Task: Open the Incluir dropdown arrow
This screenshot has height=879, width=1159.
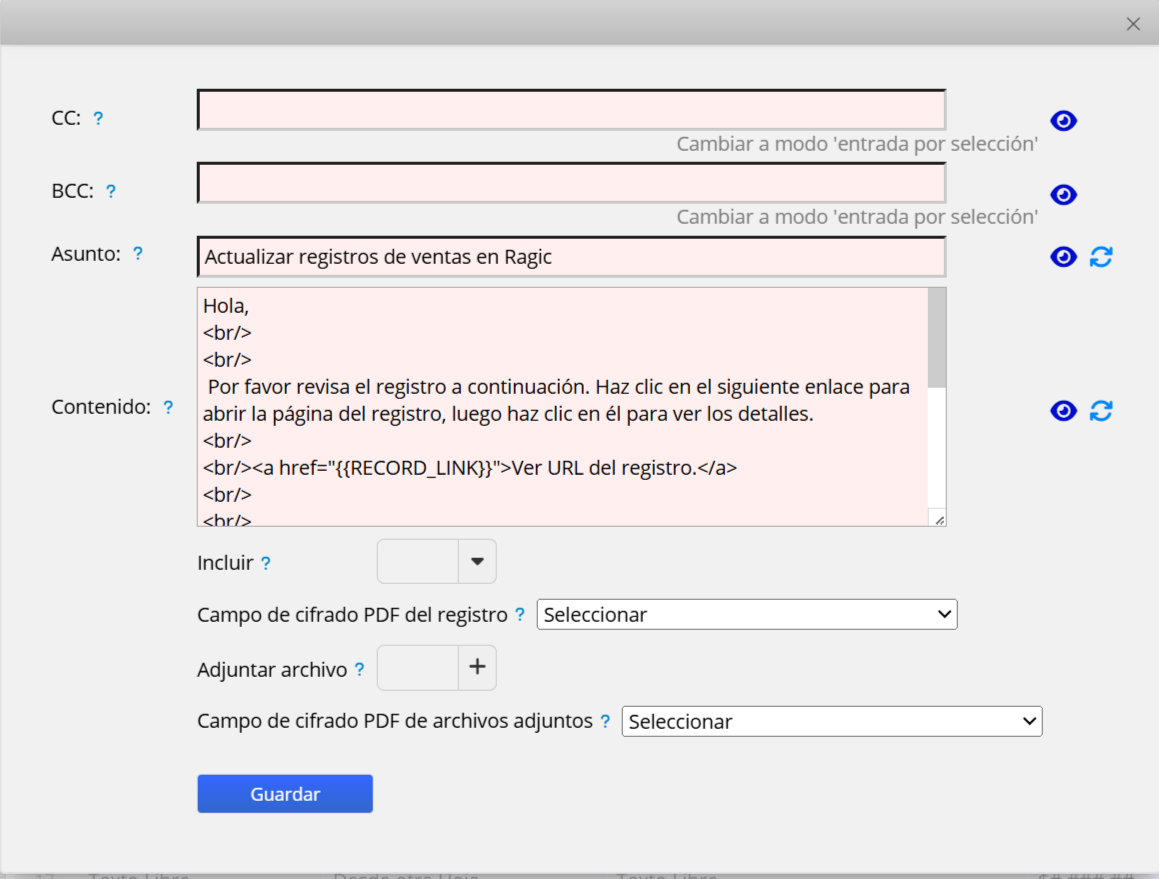Action: point(477,562)
